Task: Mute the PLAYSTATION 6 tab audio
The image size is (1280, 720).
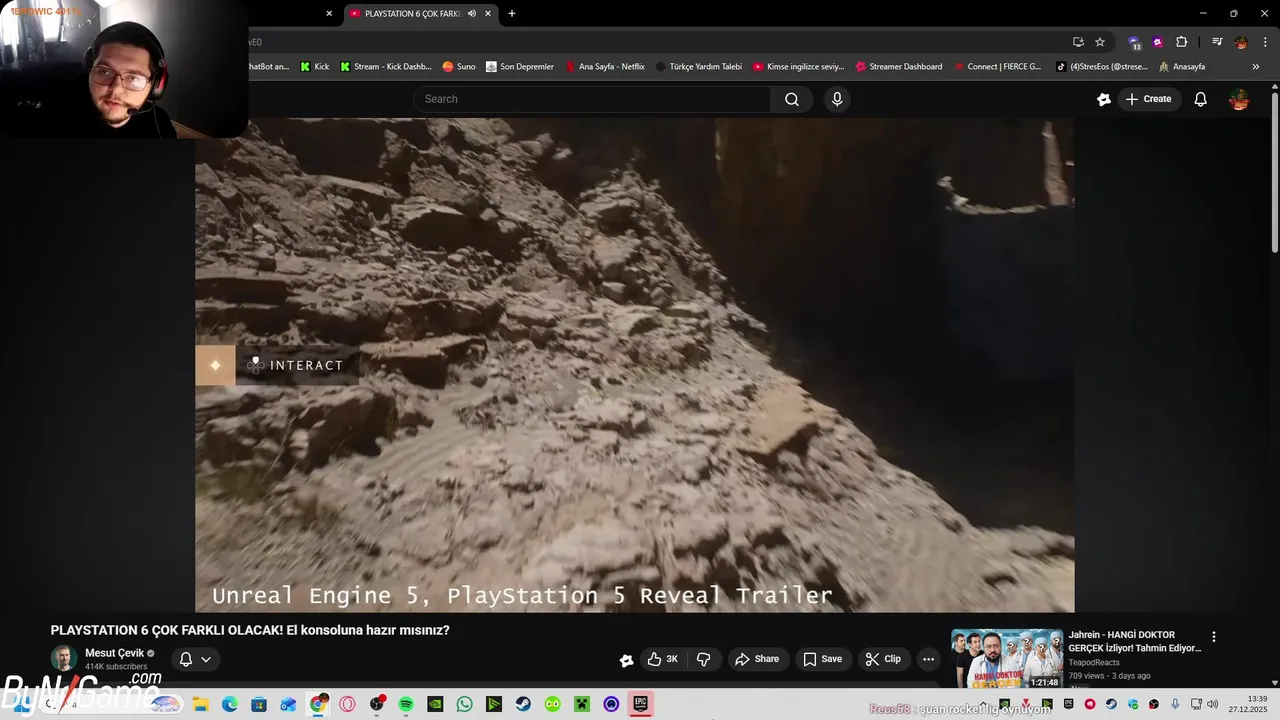Action: click(x=472, y=14)
